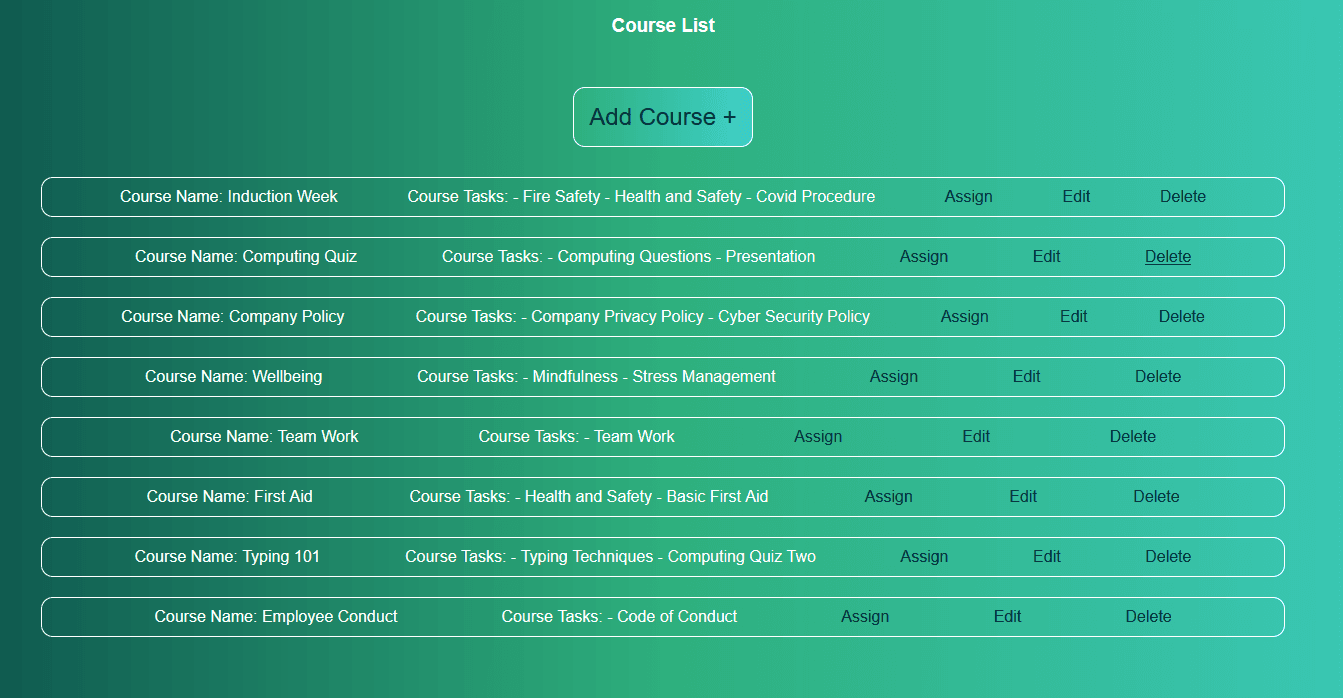
Task: Delete the Company Policy course
Action: click(1181, 317)
